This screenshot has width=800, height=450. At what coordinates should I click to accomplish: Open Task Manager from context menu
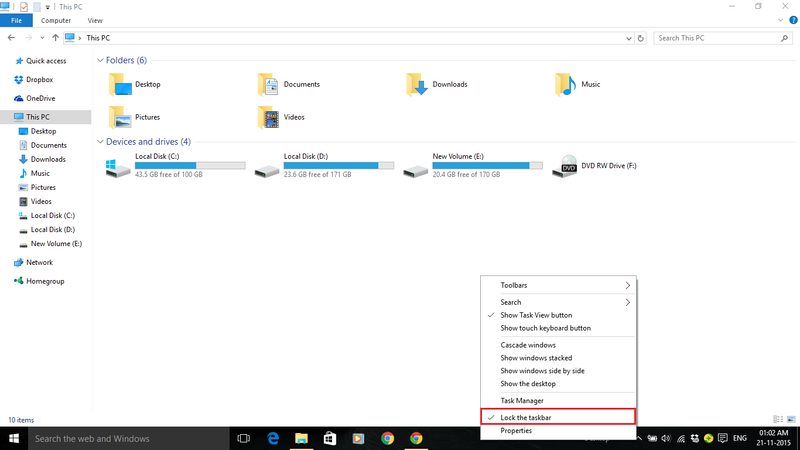point(558,401)
